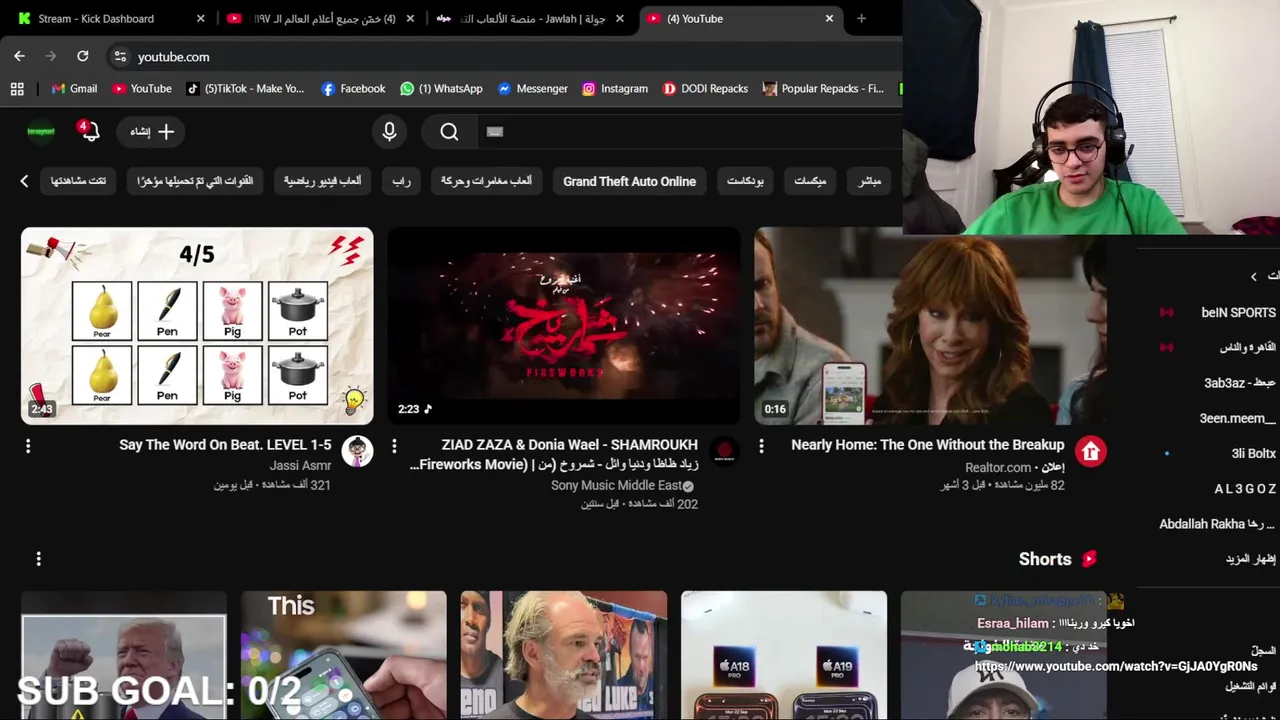Open the WhatsApp bookmark
Image resolution: width=1280 pixels, height=720 pixels.
[x=441, y=89]
